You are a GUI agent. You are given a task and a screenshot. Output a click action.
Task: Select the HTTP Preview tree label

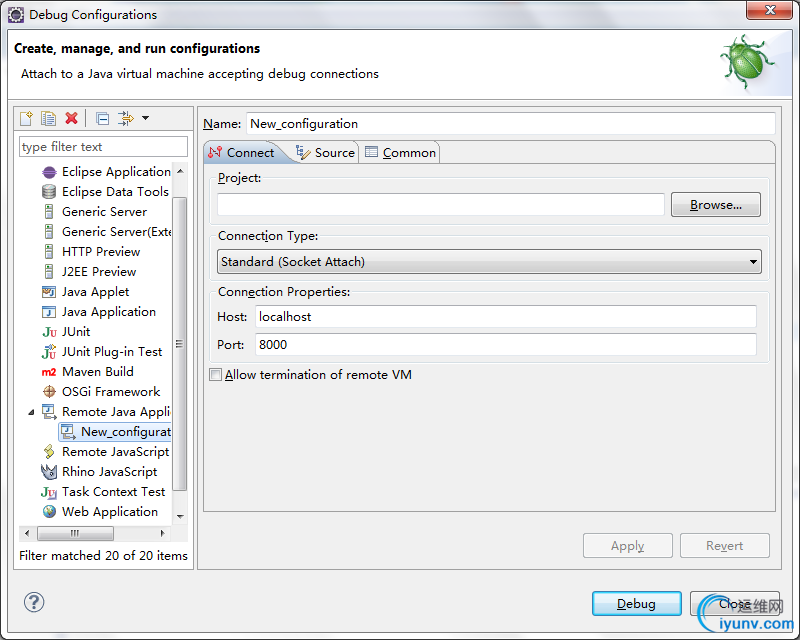coord(101,252)
